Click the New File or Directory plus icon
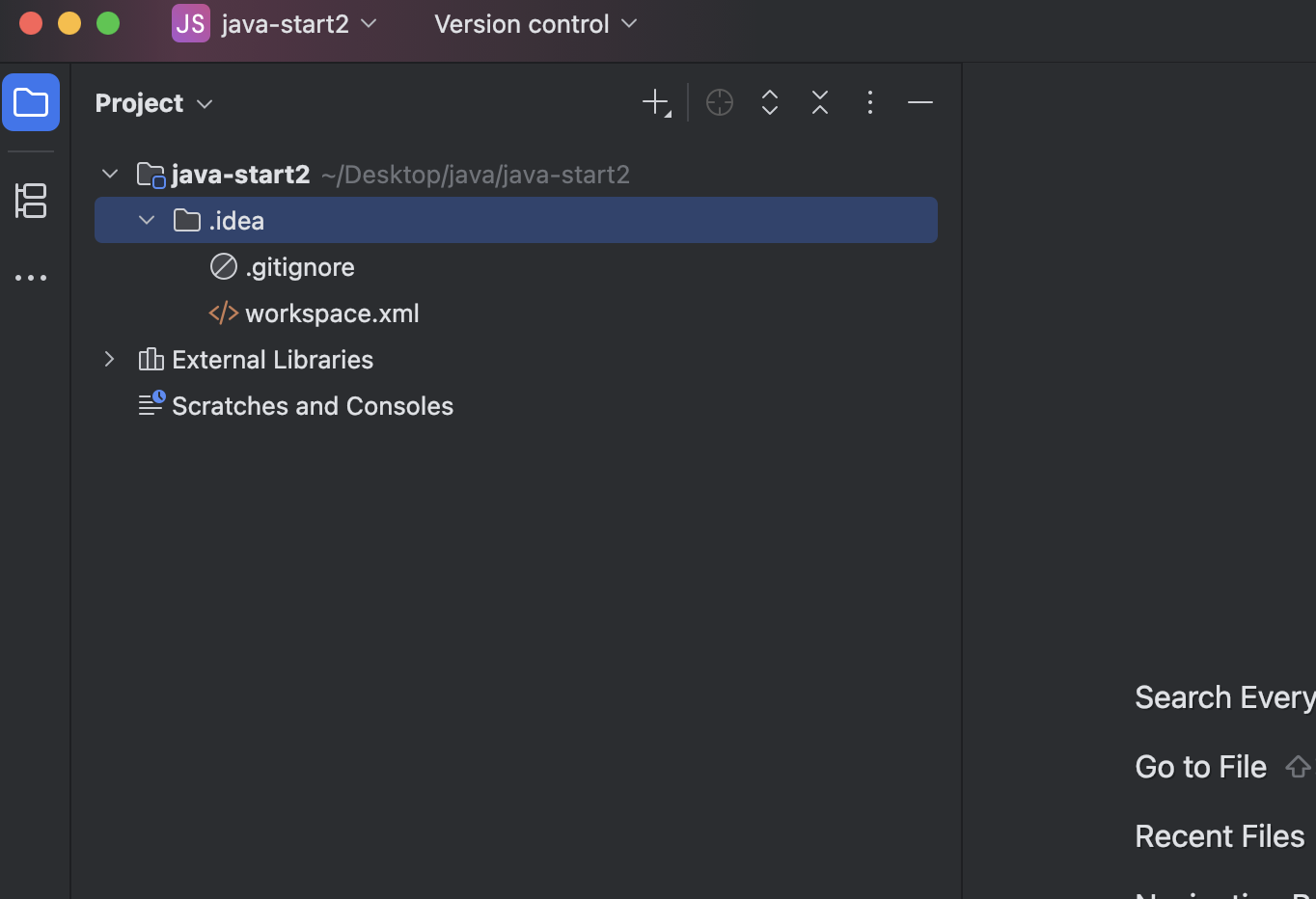 click(x=656, y=102)
